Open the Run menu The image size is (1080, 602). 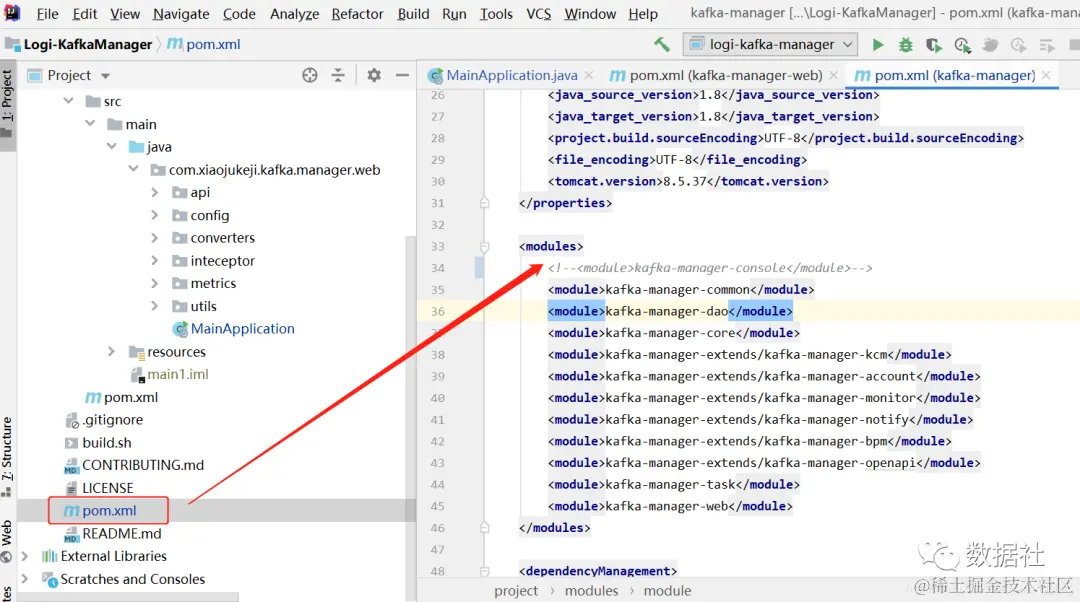click(x=454, y=14)
